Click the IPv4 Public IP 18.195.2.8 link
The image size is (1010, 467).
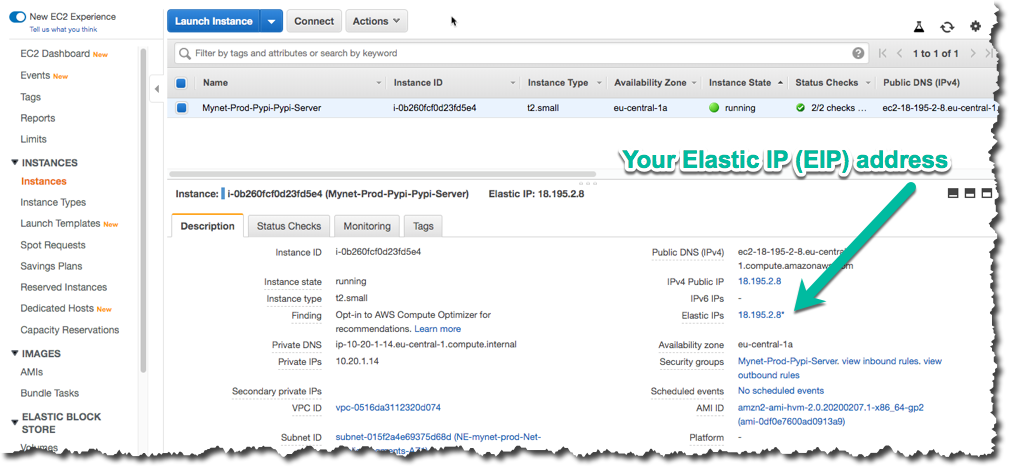click(759, 281)
